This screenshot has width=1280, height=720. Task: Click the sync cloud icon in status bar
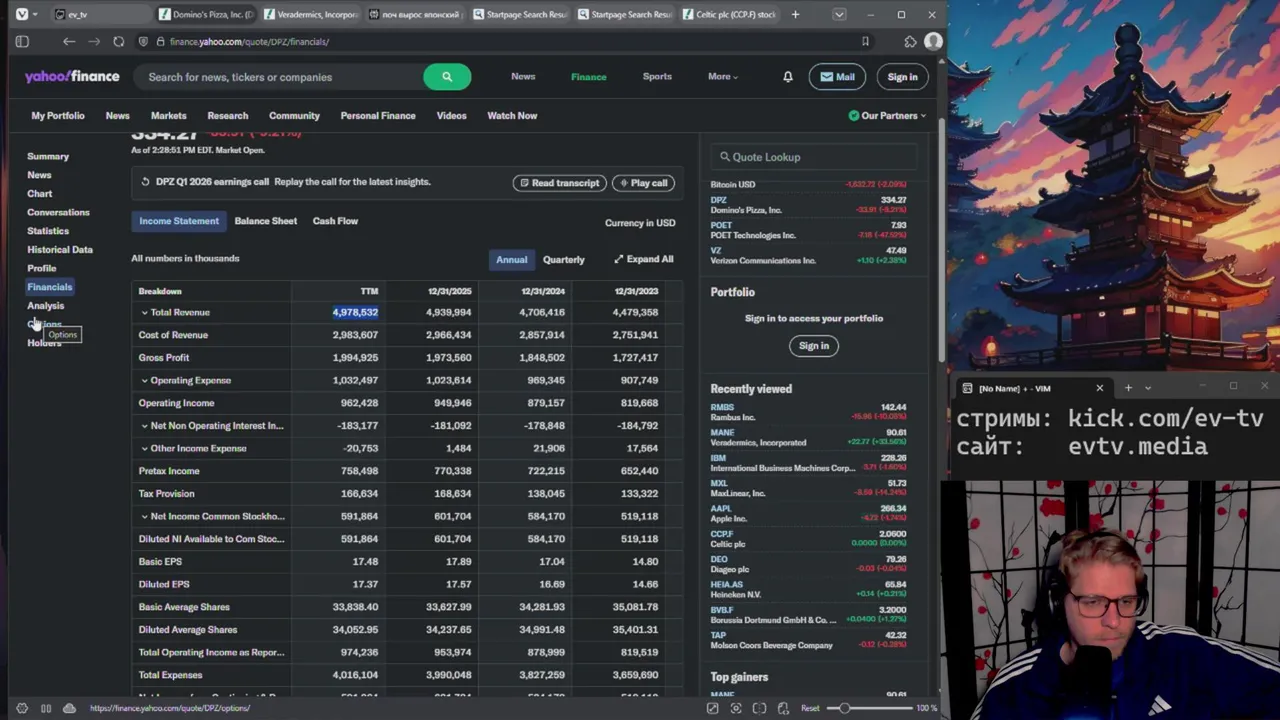pyautogui.click(x=69, y=708)
